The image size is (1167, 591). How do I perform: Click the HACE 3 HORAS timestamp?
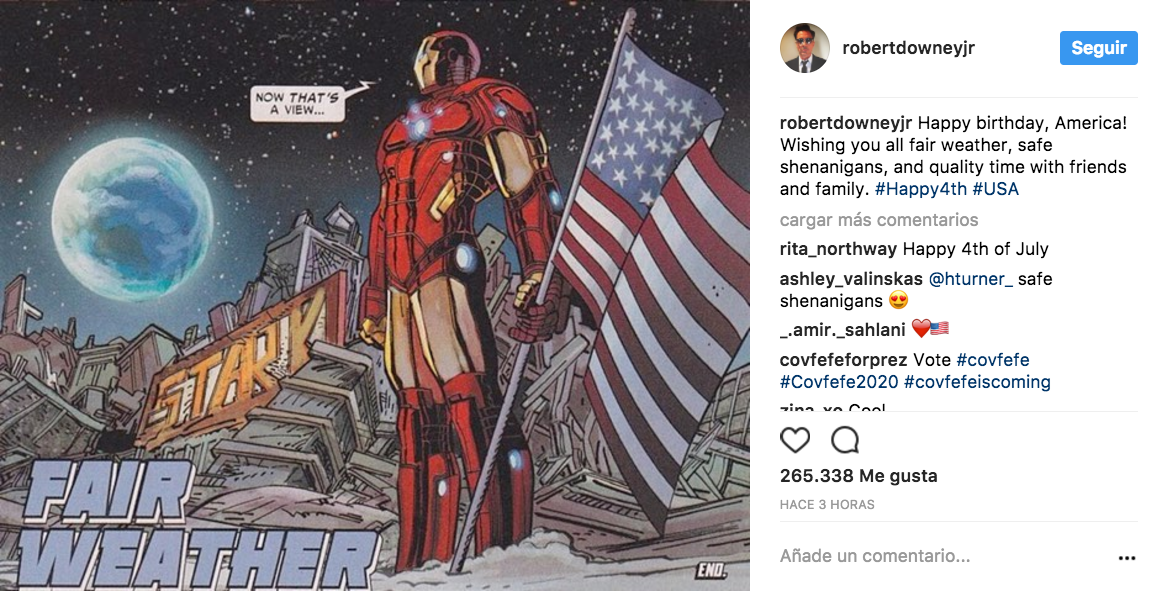tap(827, 505)
